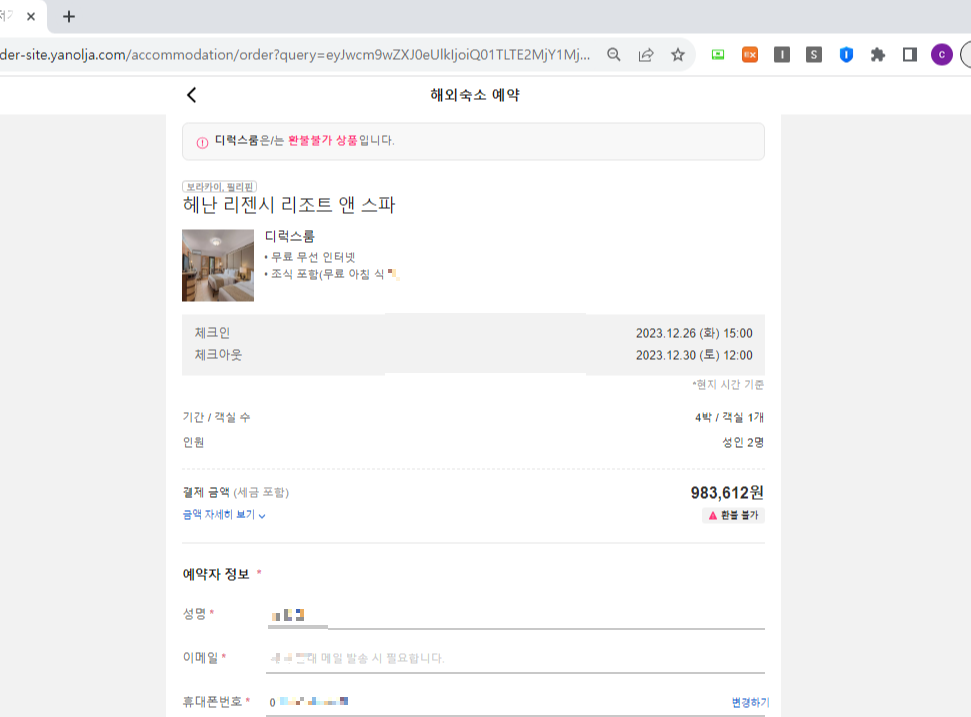This screenshot has height=717, width=971.
Task: Bookmark this page with the star icon
Action: pyautogui.click(x=678, y=55)
